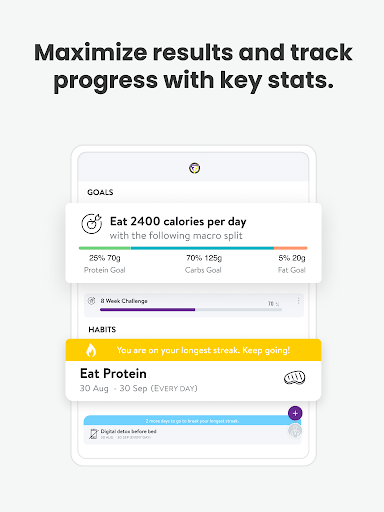This screenshot has height=512, width=384.
Task: Click the blue carbs macro bar segment
Action: click(202, 248)
